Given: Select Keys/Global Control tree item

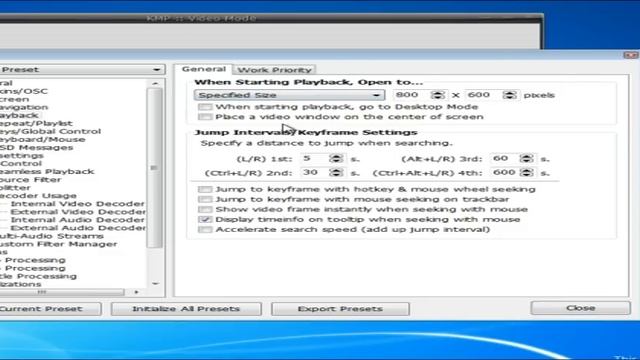Looking at the screenshot, I should (50, 131).
